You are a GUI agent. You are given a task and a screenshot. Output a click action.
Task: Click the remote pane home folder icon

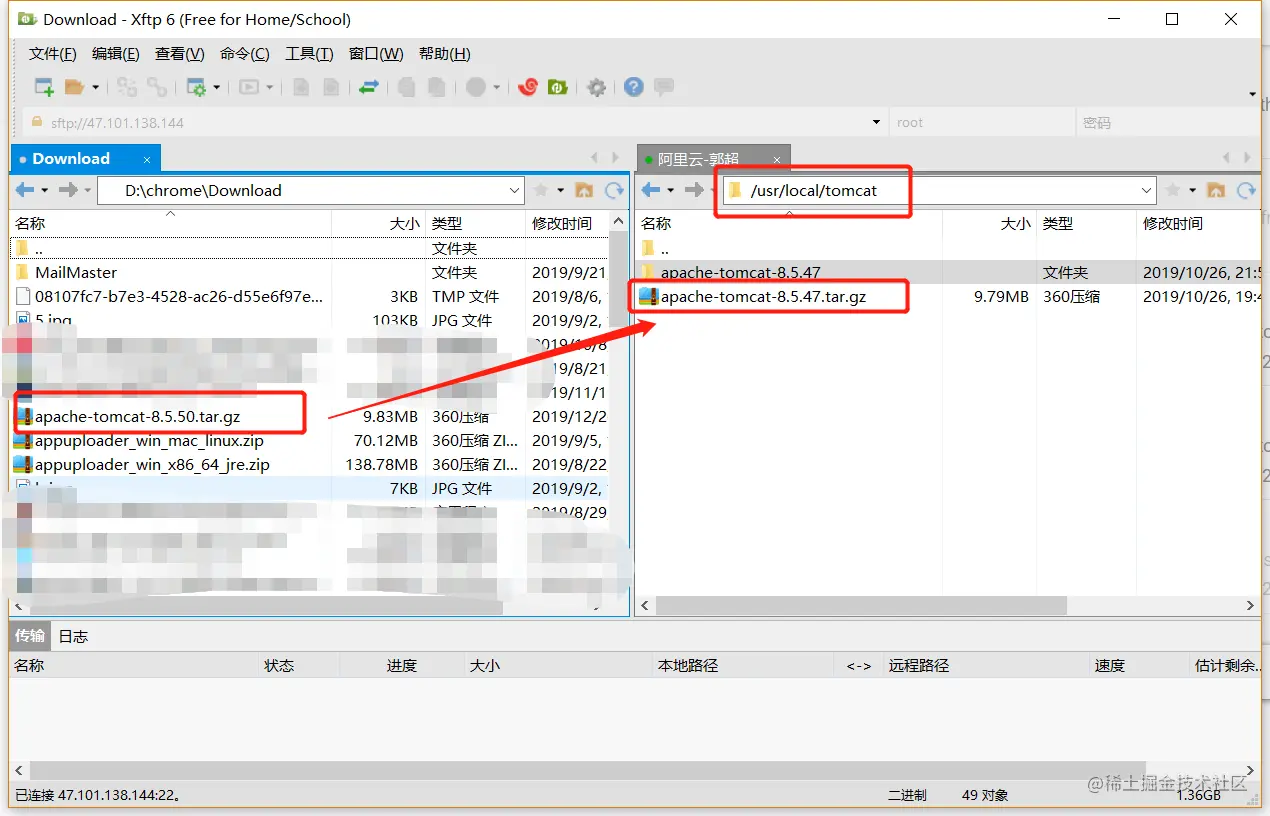(x=1216, y=190)
